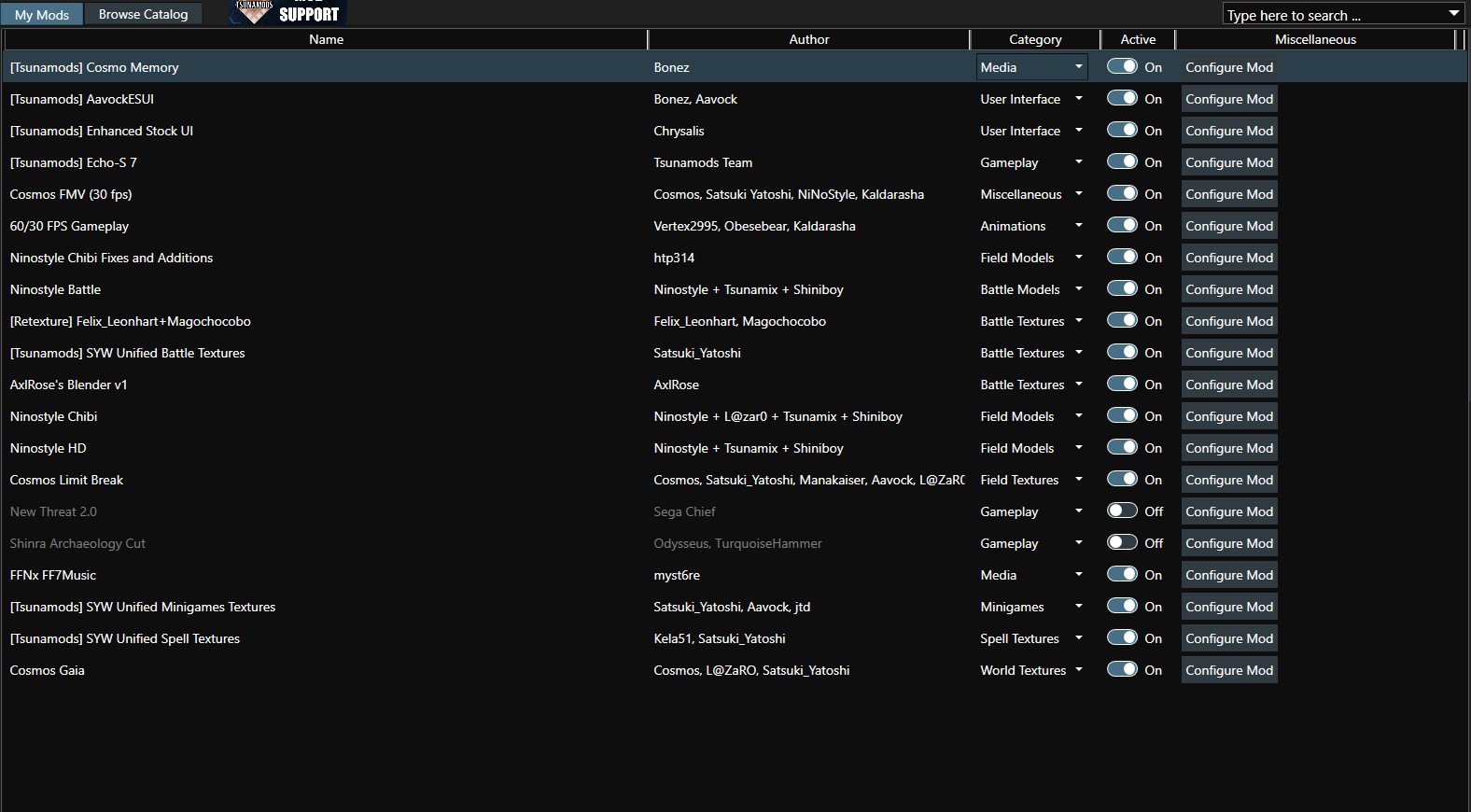Click author text 'AxlRose'
The height and width of the screenshot is (812, 1471).
pyautogui.click(x=676, y=385)
